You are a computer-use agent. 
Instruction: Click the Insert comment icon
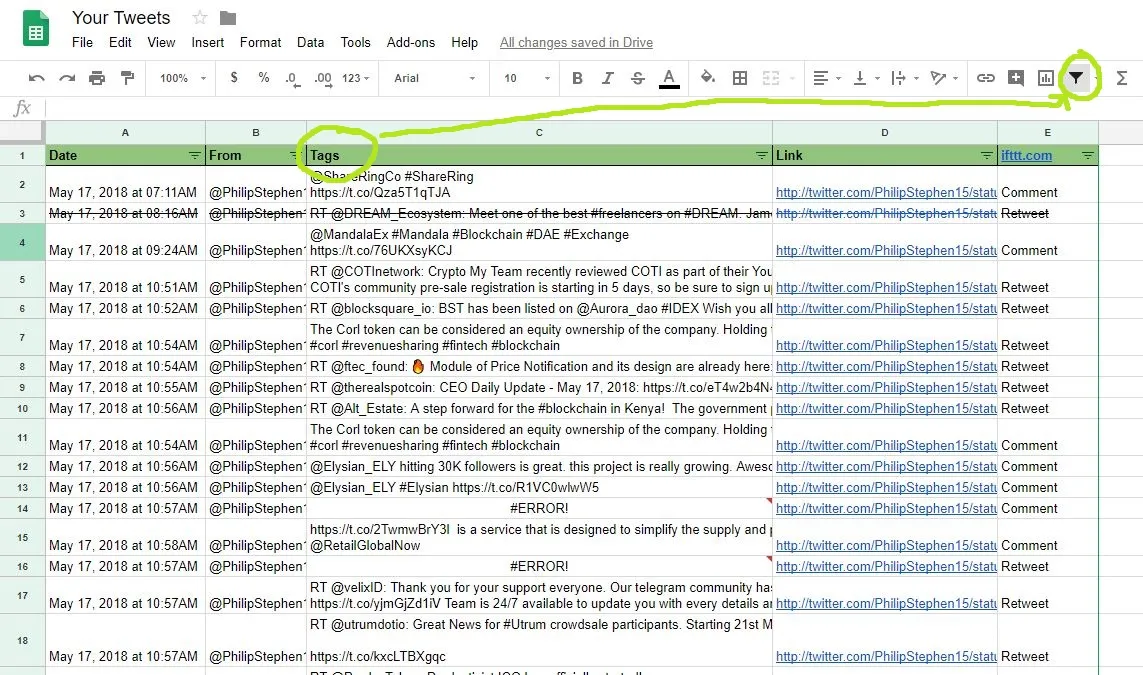[1015, 77]
